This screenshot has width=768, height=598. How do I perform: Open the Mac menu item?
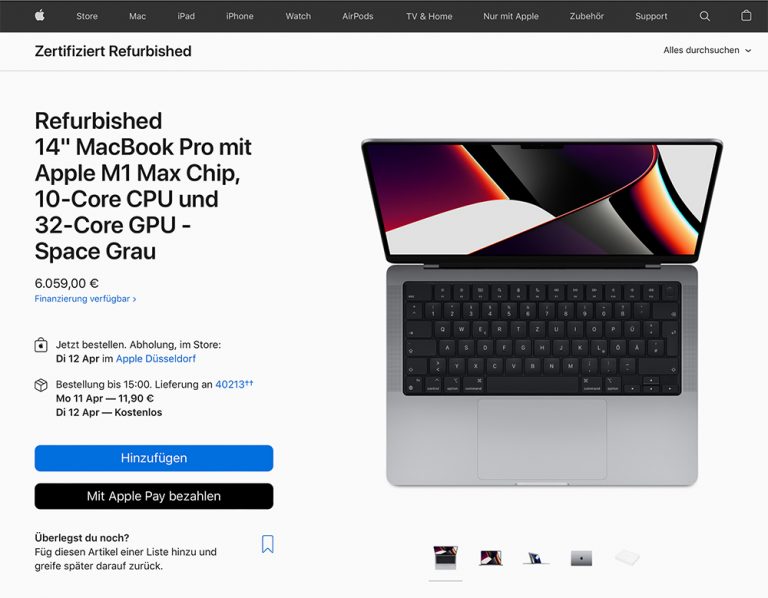click(x=138, y=16)
